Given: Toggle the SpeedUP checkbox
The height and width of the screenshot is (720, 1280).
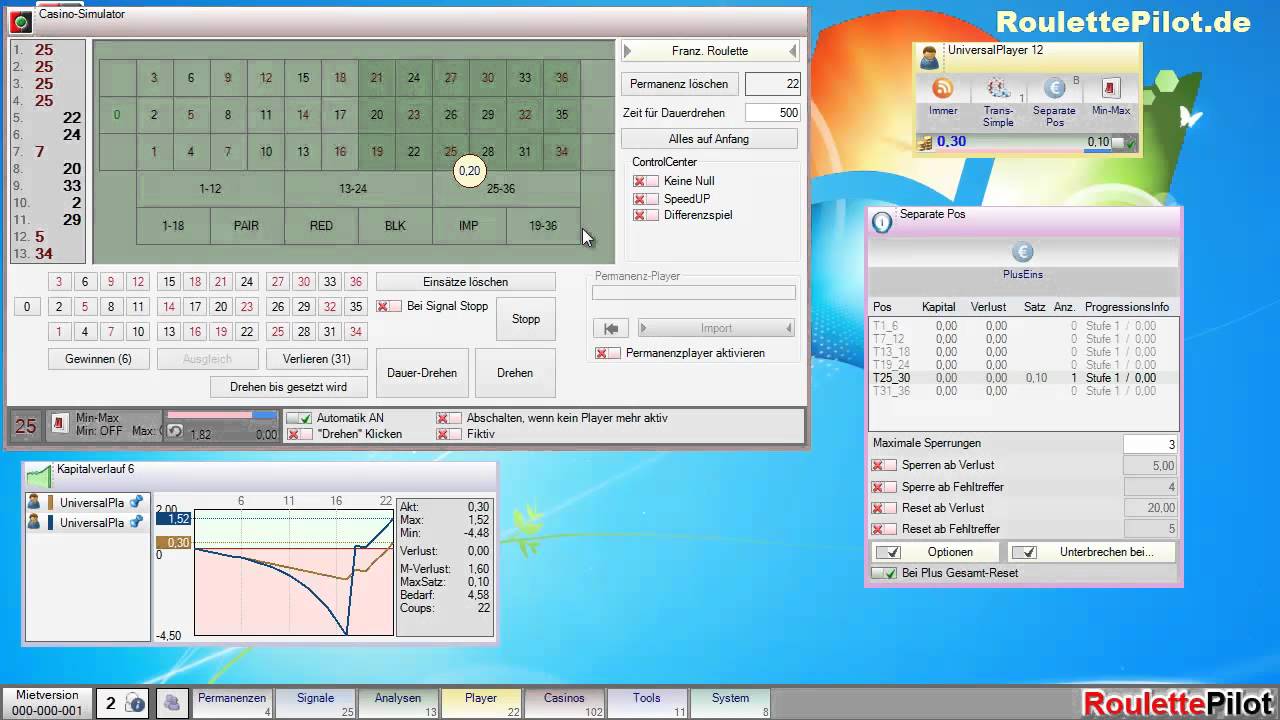Looking at the screenshot, I should [x=646, y=199].
